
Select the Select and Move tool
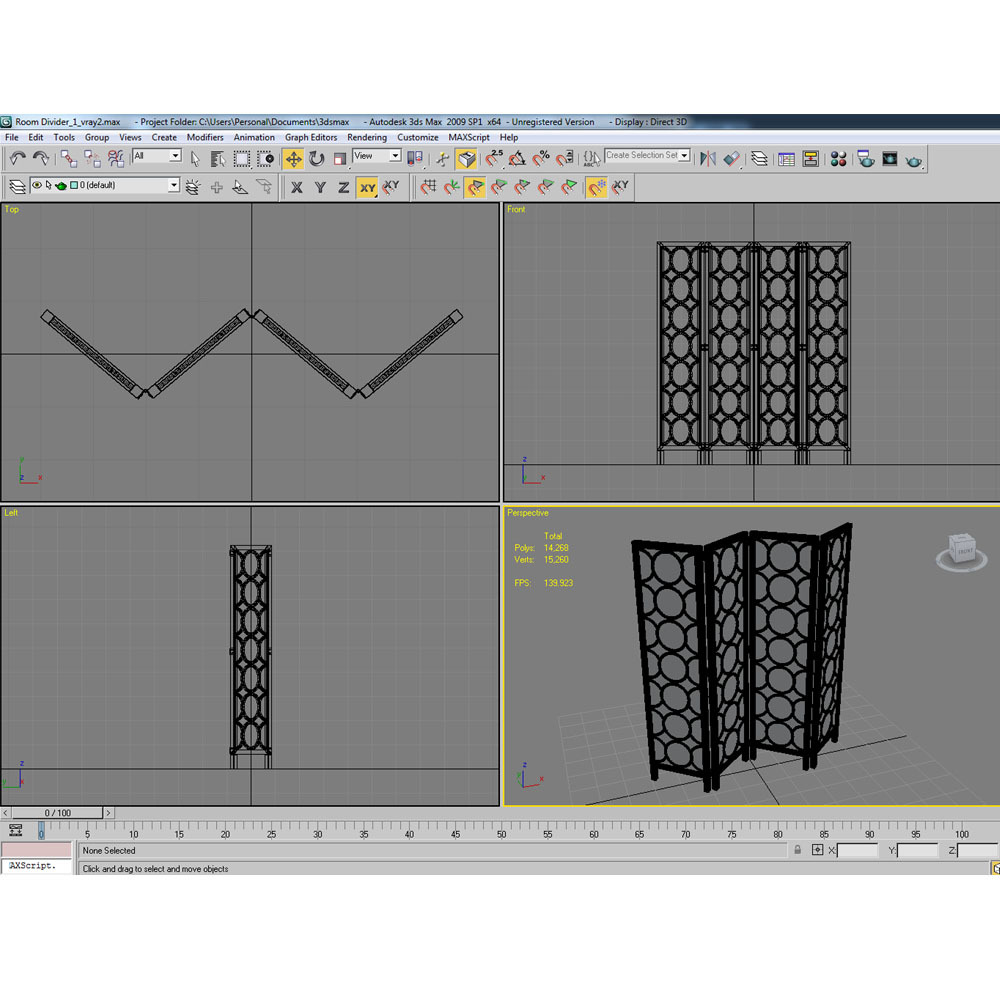pyautogui.click(x=293, y=159)
